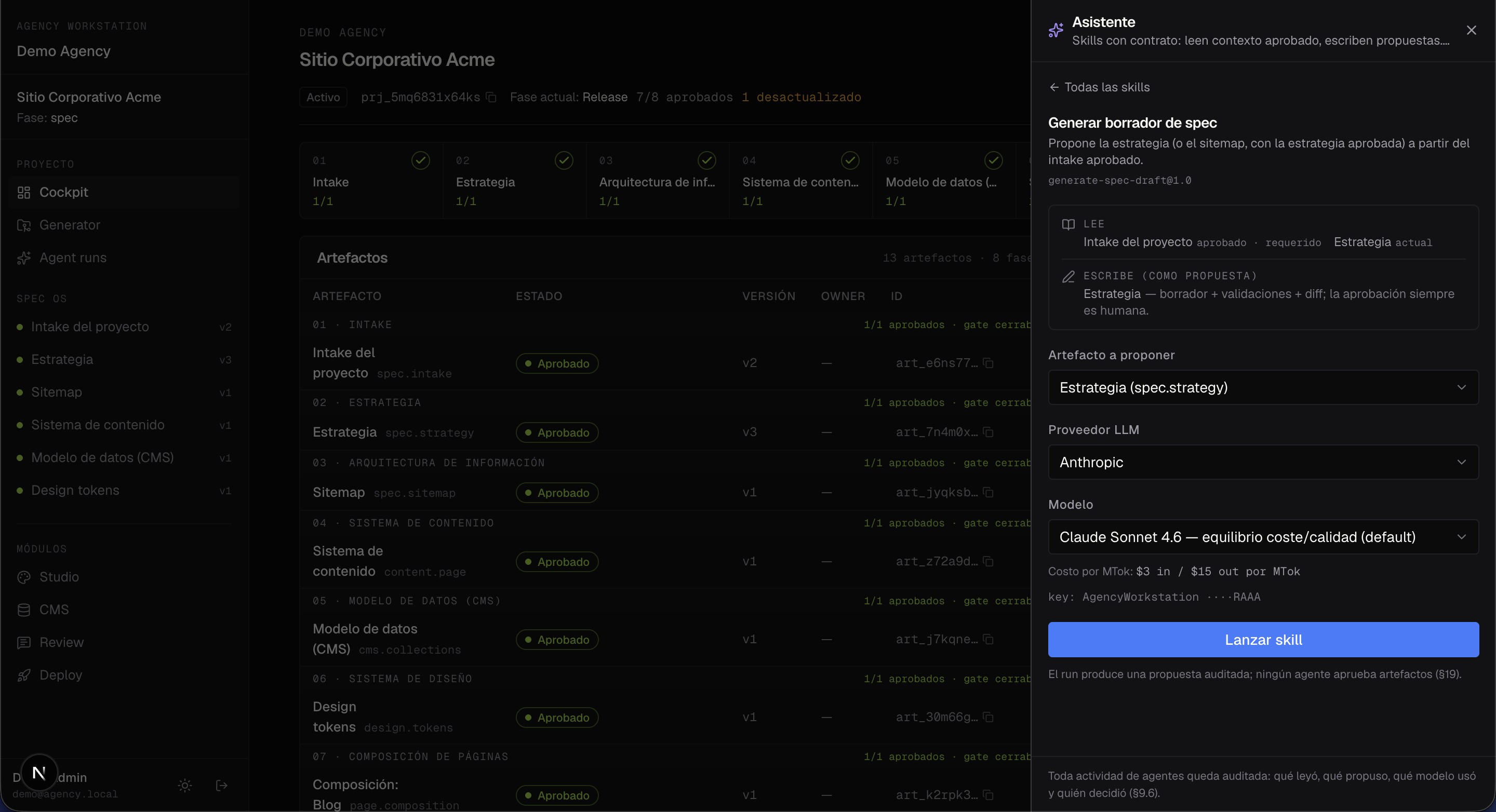Launch the skill with Lanzar skill button

click(1263, 640)
